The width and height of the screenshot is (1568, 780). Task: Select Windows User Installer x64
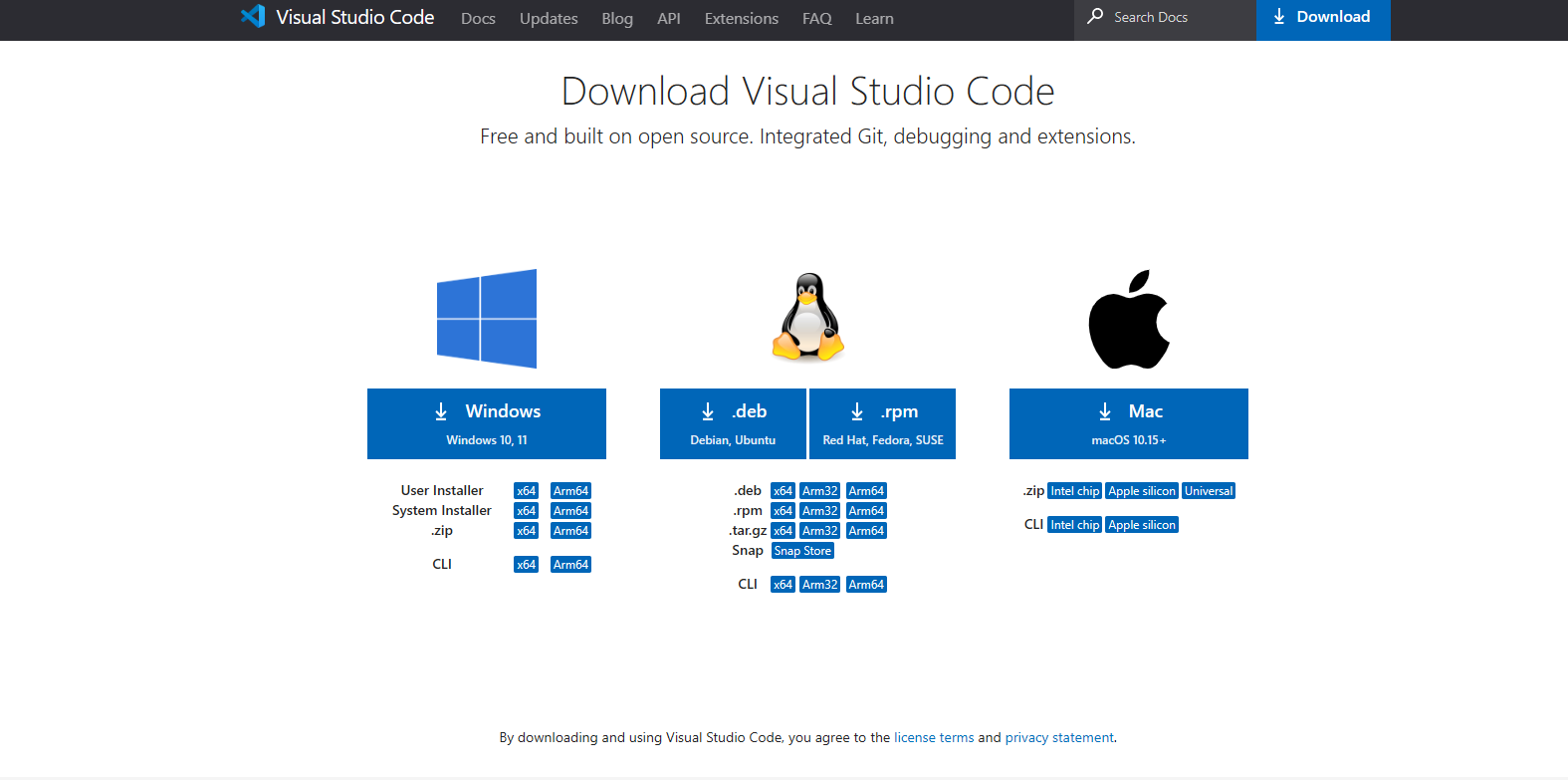[x=527, y=491]
